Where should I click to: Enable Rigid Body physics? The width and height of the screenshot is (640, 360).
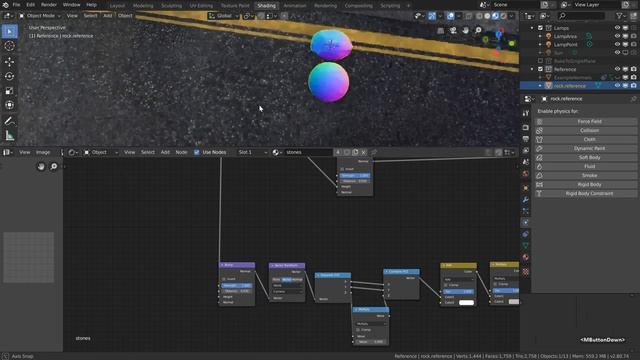pyautogui.click(x=586, y=184)
